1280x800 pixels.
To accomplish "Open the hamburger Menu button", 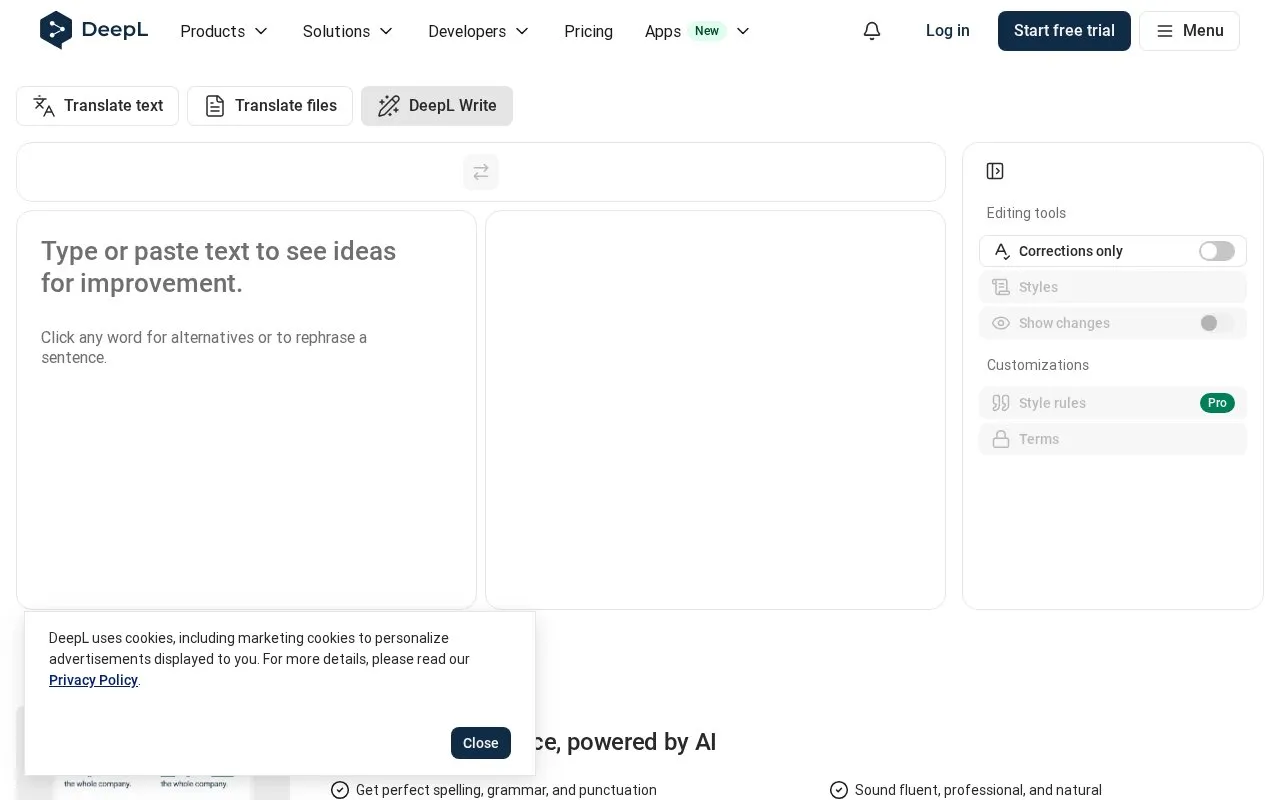I will pyautogui.click(x=1189, y=31).
